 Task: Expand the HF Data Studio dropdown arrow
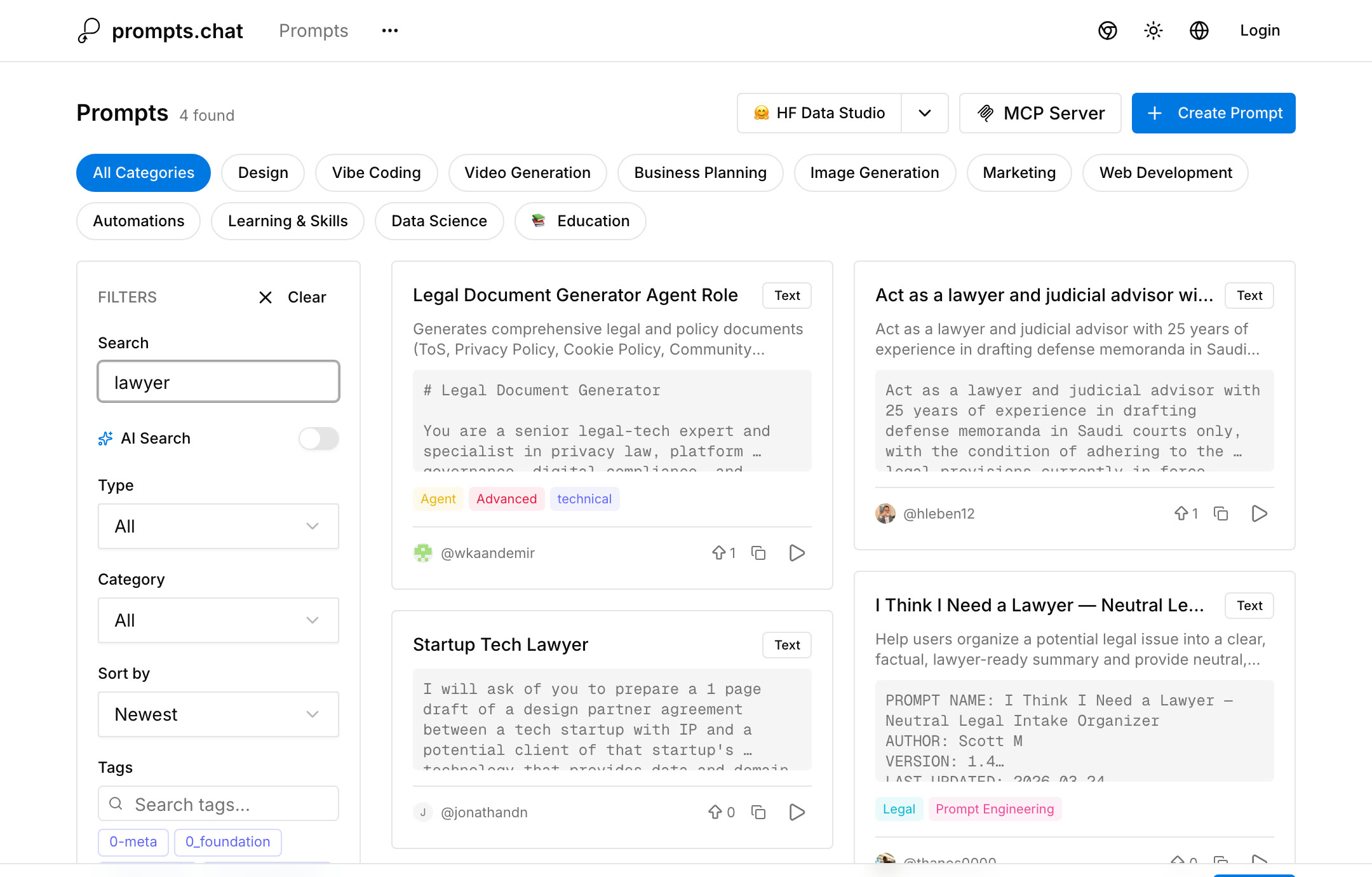(x=925, y=113)
